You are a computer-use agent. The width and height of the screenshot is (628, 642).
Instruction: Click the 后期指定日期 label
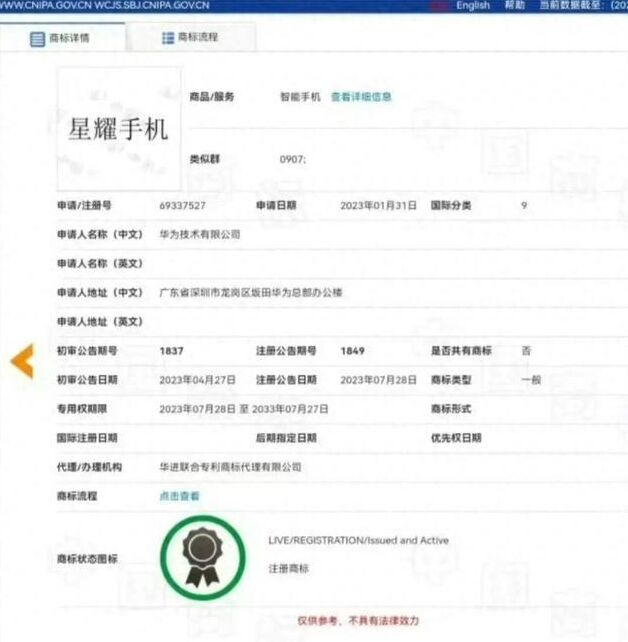(x=286, y=438)
